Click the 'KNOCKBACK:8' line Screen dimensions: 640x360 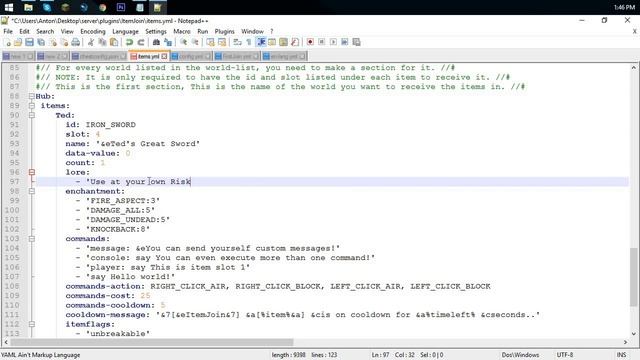coord(113,229)
